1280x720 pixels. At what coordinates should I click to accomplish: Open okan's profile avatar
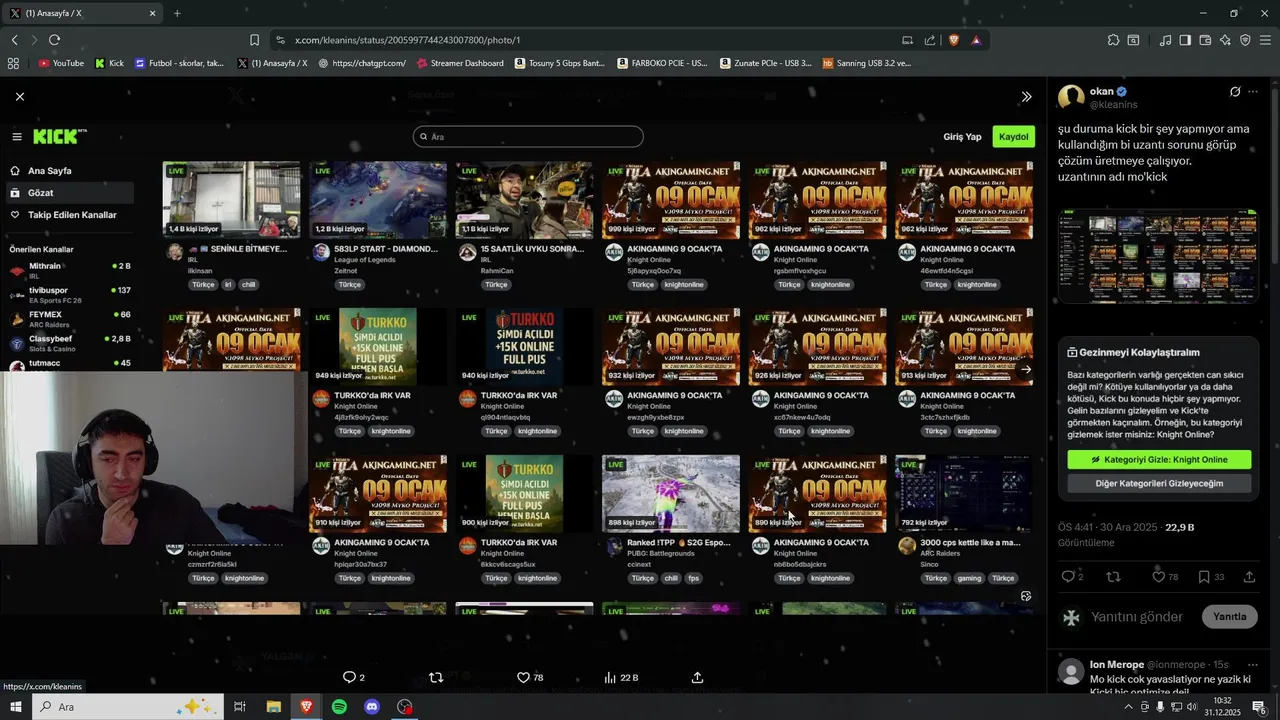pos(1071,97)
